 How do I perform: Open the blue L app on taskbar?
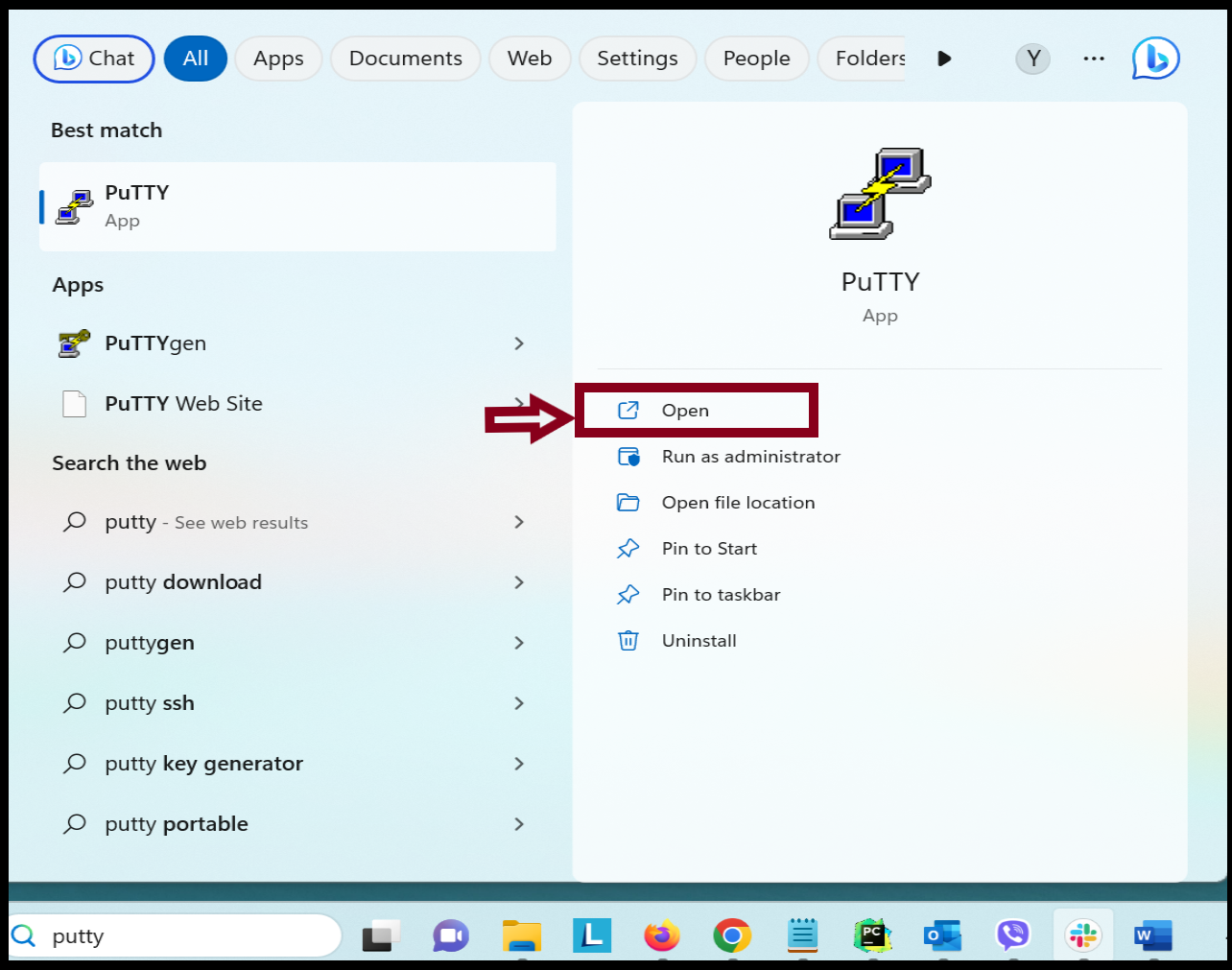(x=592, y=935)
